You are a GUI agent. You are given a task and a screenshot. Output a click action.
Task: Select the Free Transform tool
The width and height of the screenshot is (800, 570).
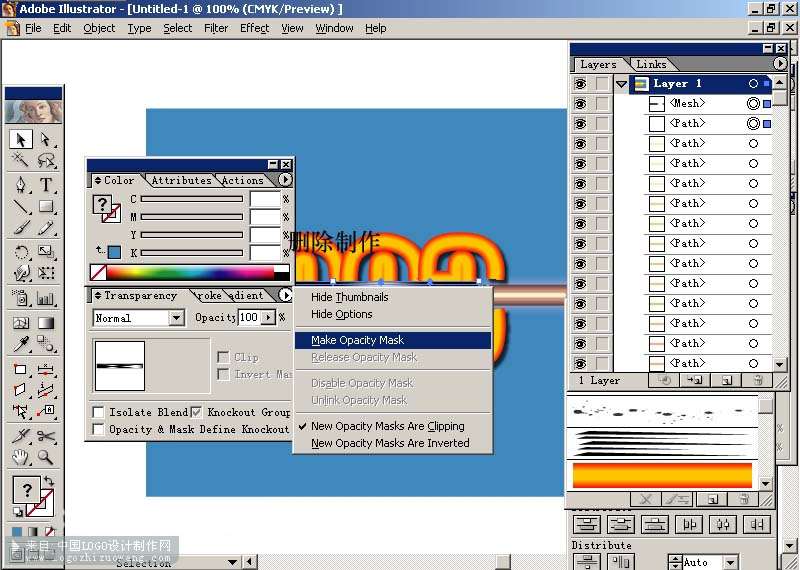tap(46, 273)
